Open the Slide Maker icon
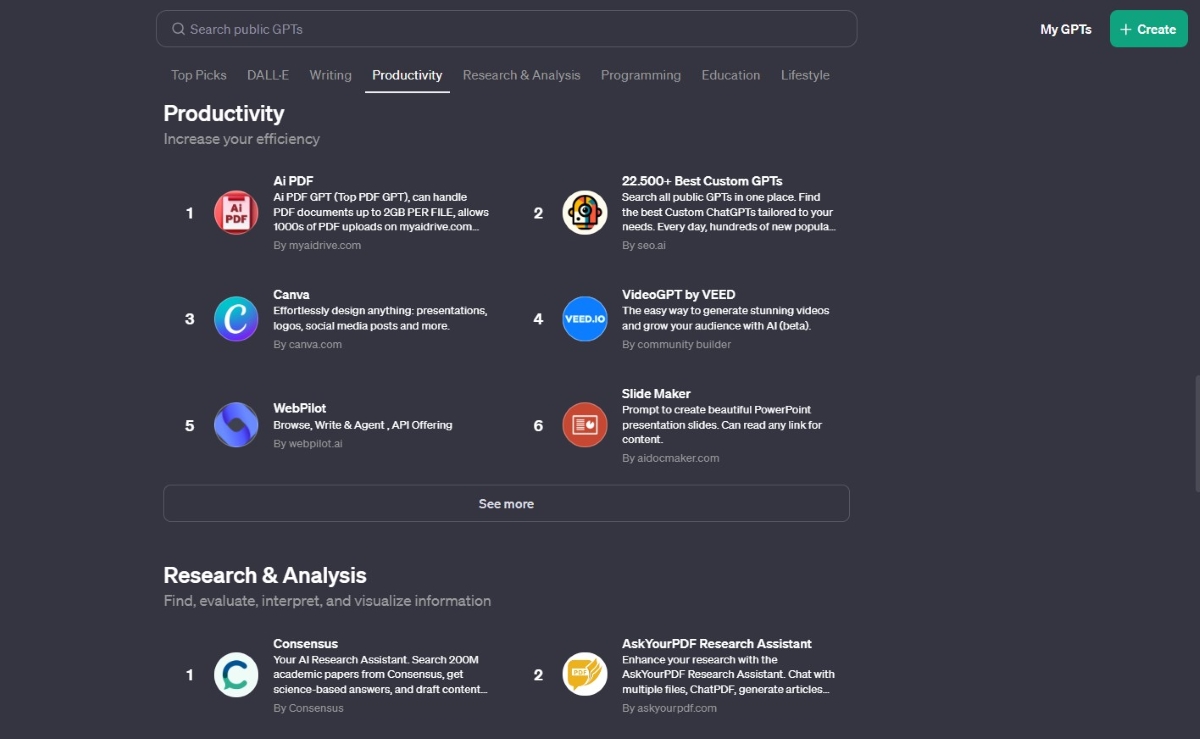1200x739 pixels. 585,425
